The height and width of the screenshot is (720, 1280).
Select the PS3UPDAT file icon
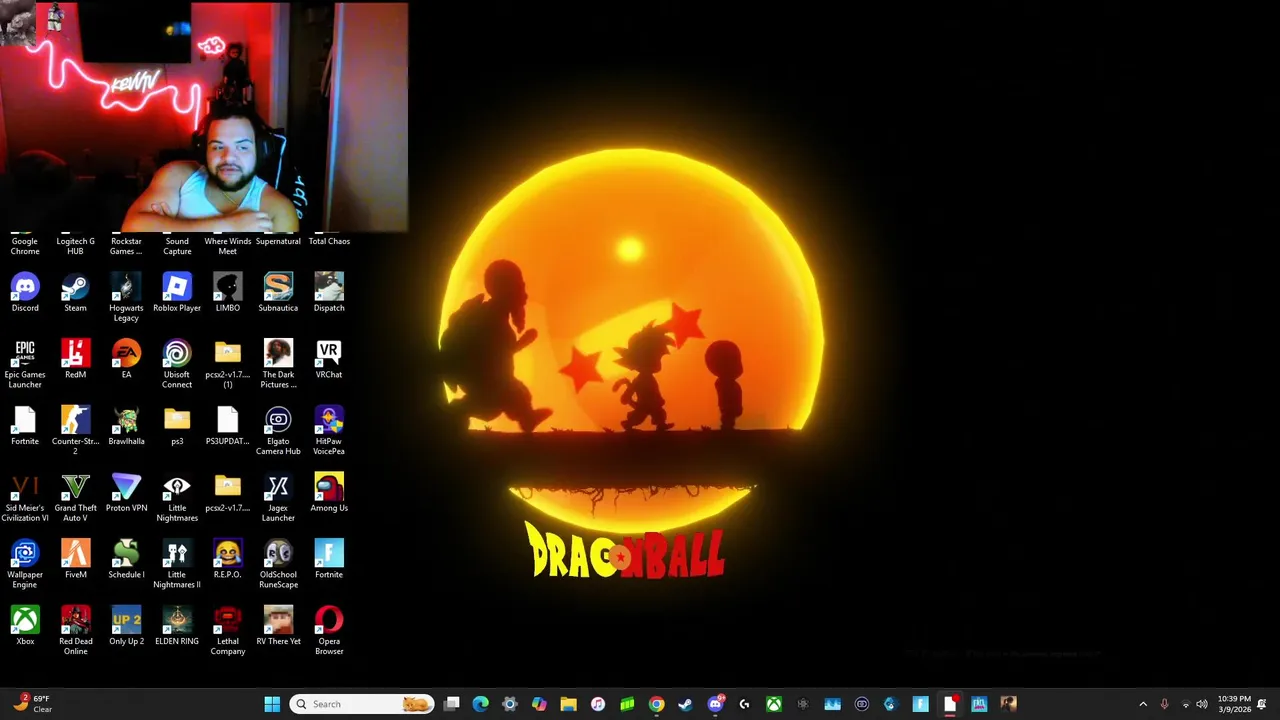point(227,426)
